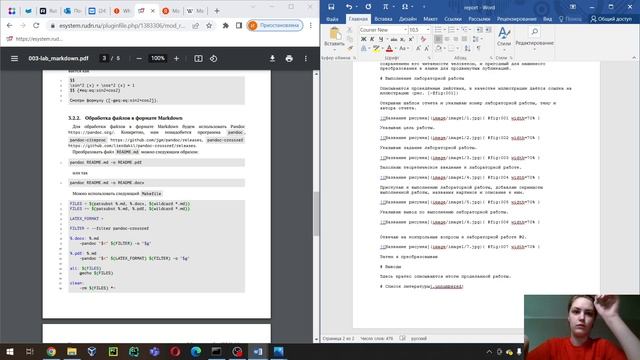Expand numbered list options in Word

457,30
